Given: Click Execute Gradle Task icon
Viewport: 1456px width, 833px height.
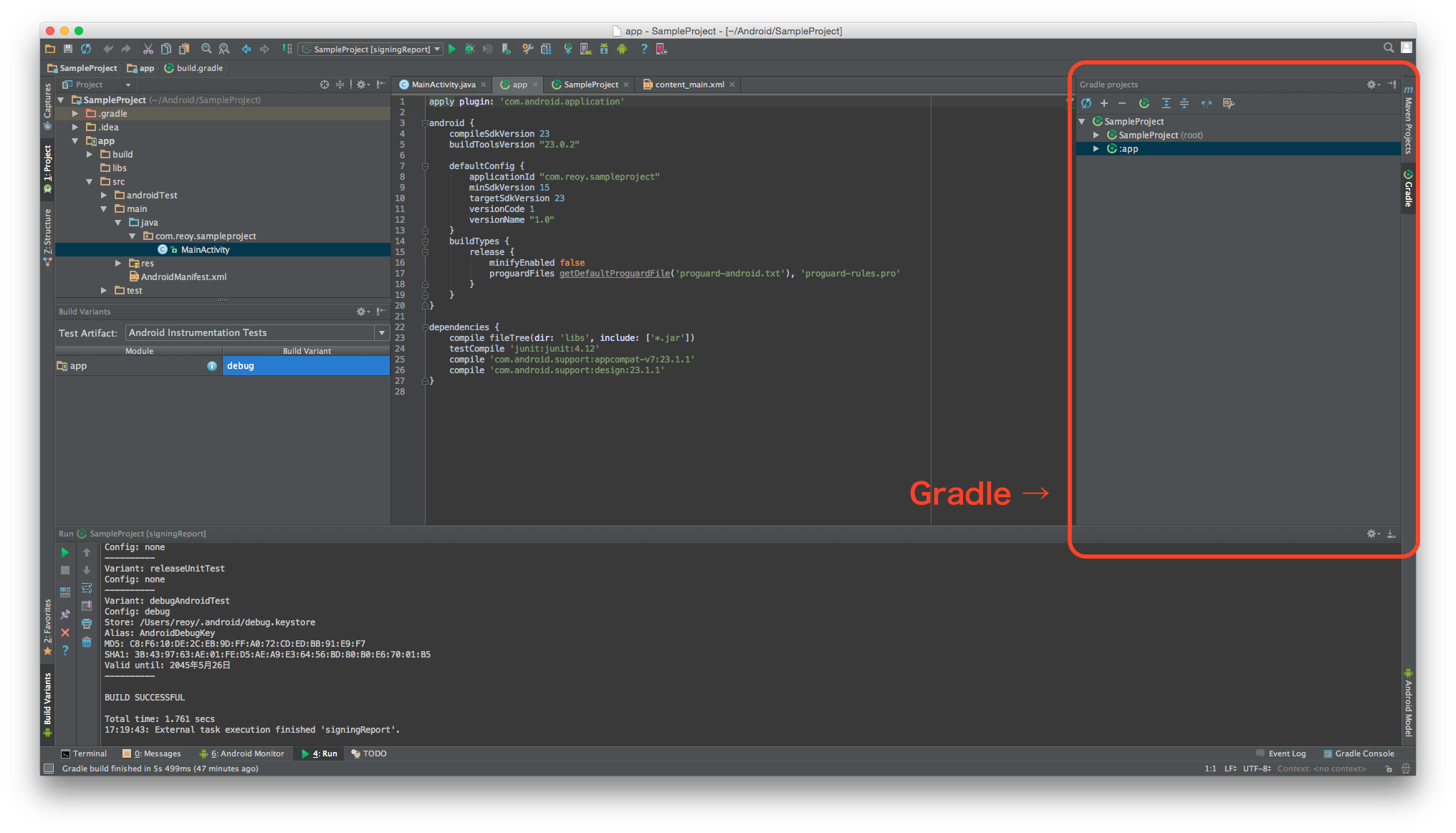Looking at the screenshot, I should click(x=1144, y=103).
